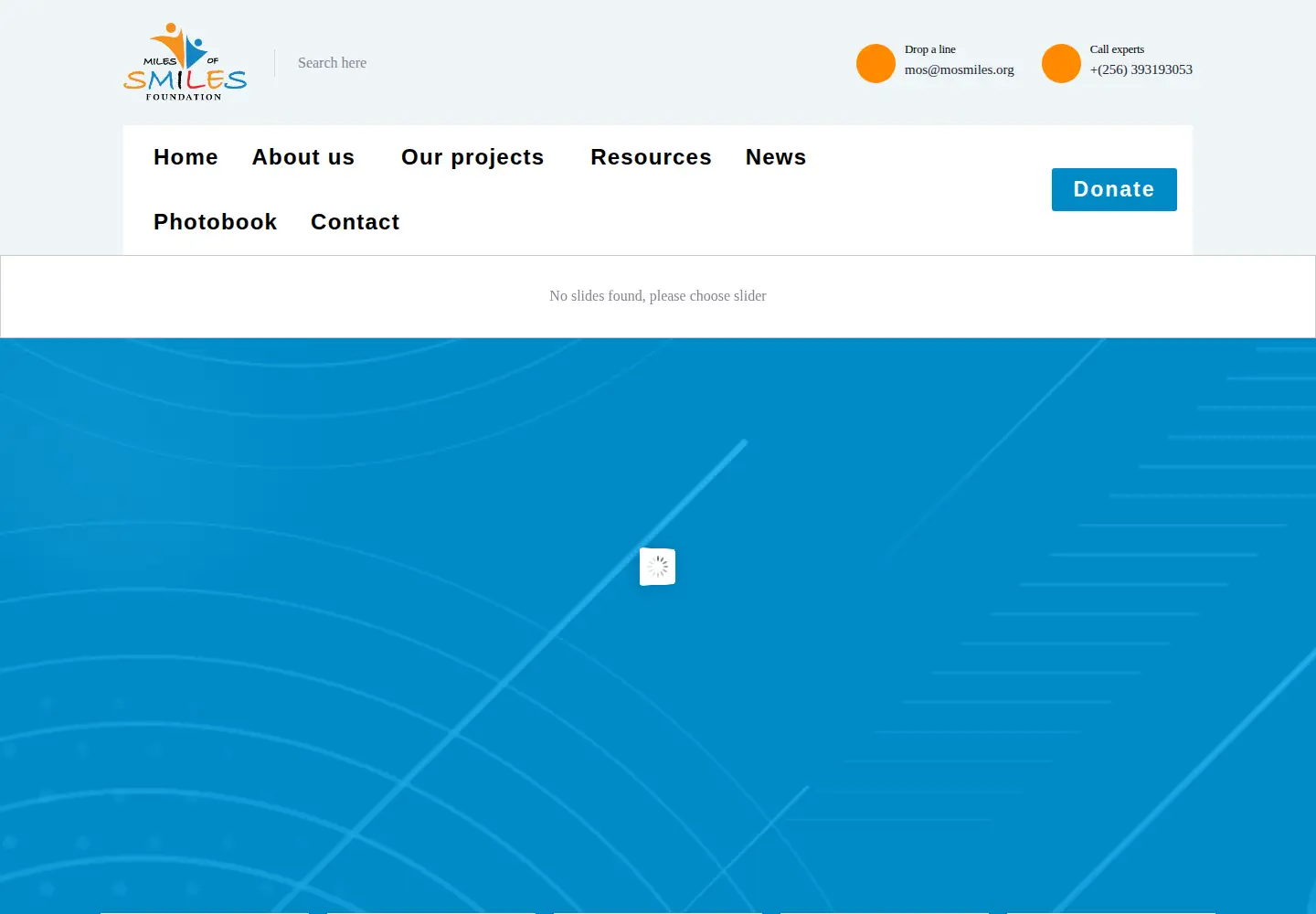The width and height of the screenshot is (1316, 914).
Task: Open the Photobook page
Action: pos(215,222)
